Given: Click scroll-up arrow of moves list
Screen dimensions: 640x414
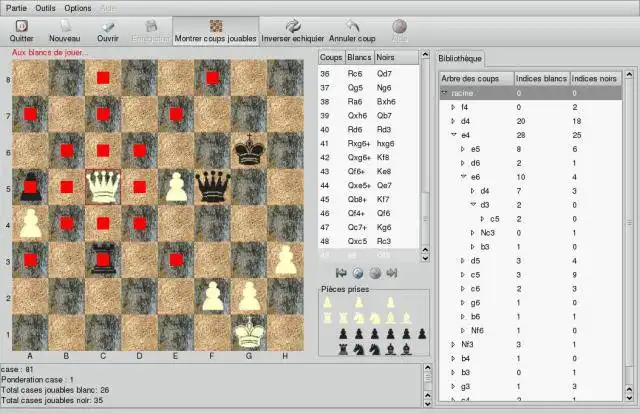Looking at the screenshot, I should click(x=425, y=55).
